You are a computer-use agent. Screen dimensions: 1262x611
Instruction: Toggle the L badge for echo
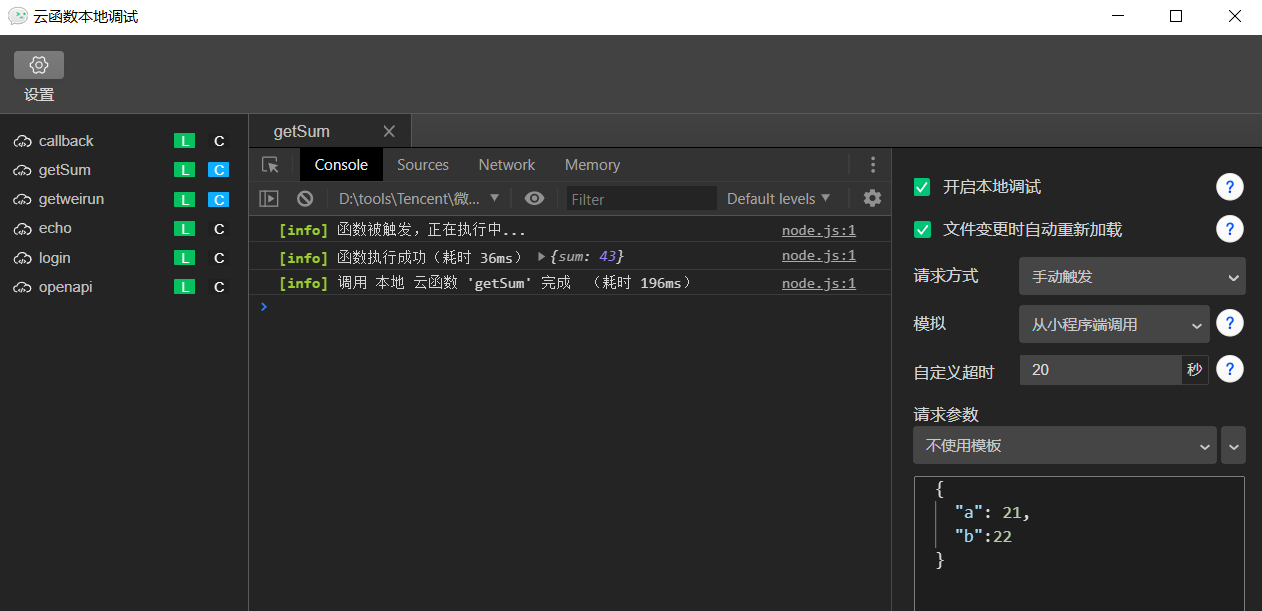[x=184, y=229]
